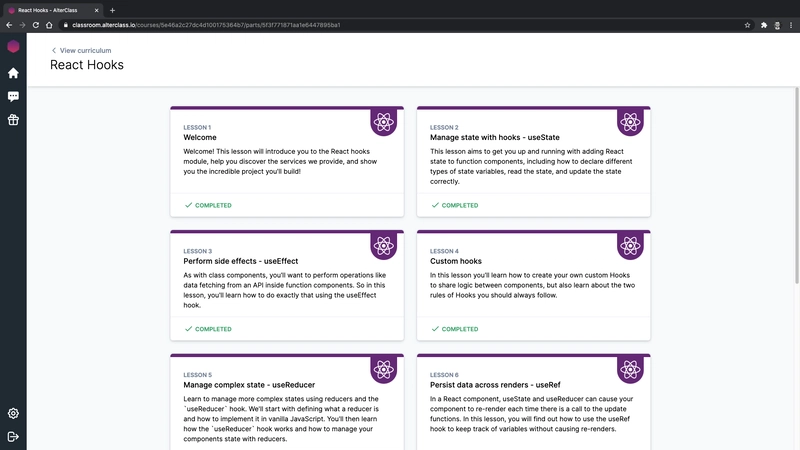Click React atom icon on Lesson 4 card
This screenshot has height=450, width=800.
coord(630,246)
